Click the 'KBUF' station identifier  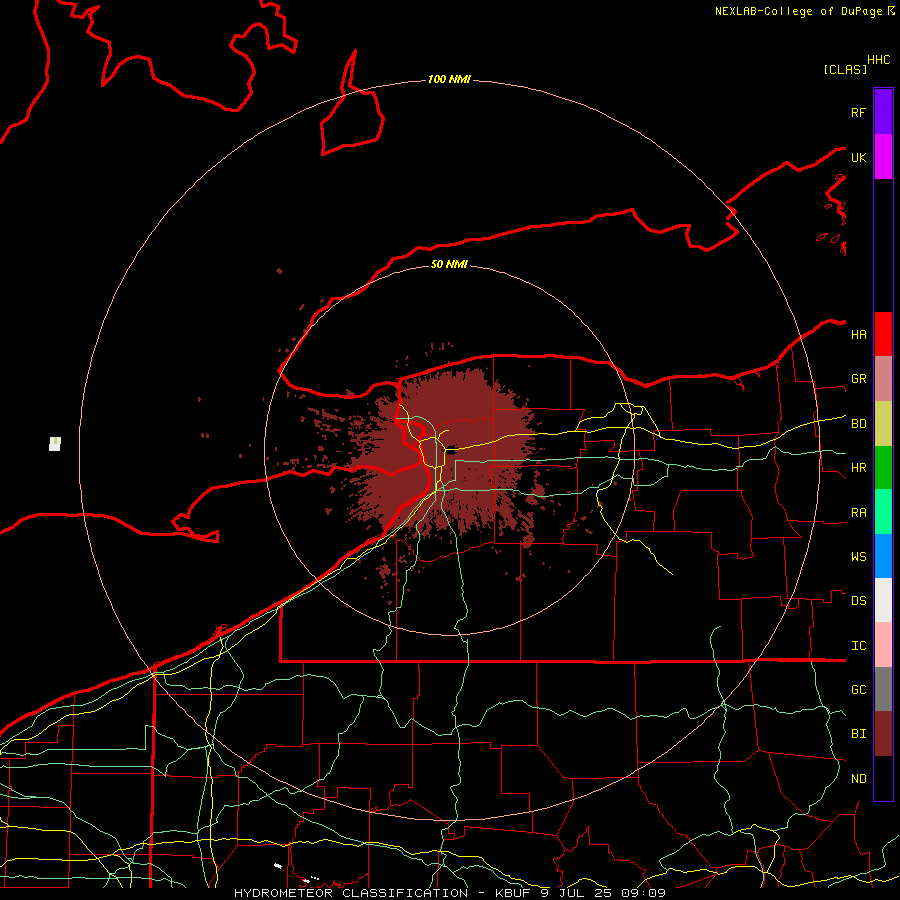tap(514, 893)
